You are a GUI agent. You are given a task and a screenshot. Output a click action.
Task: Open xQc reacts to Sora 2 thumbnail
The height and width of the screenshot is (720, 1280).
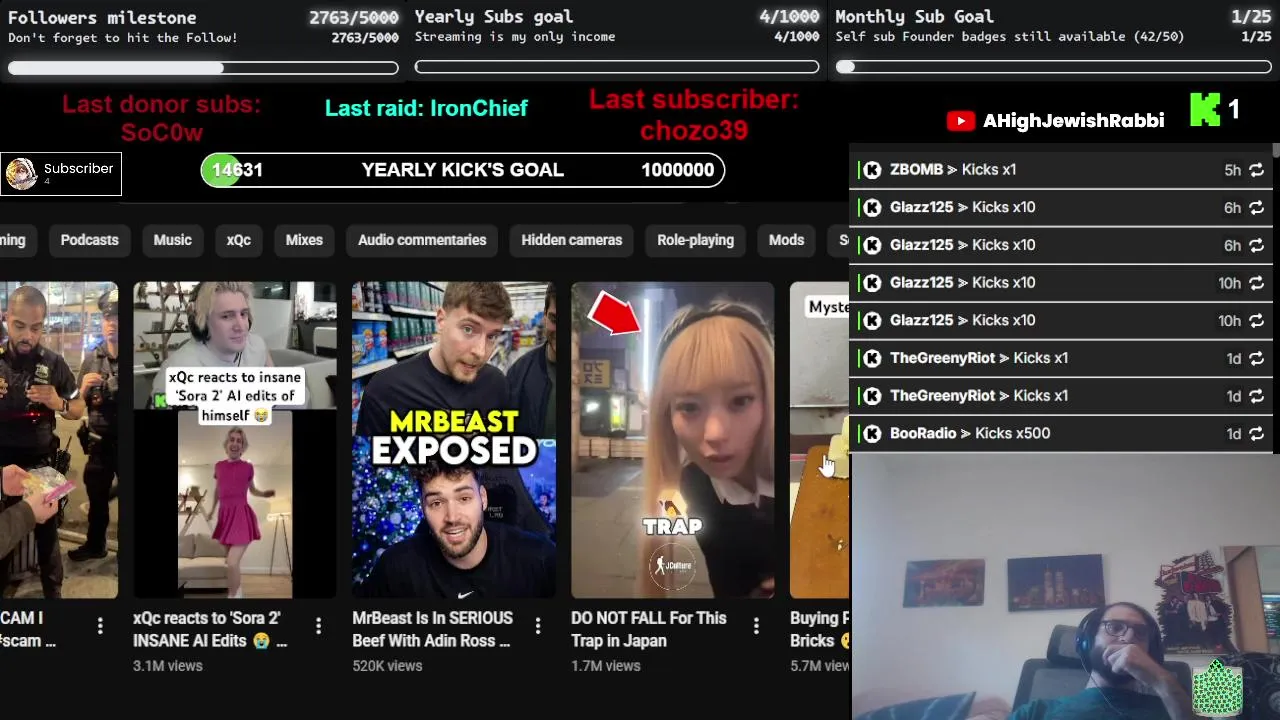pyautogui.click(x=235, y=440)
